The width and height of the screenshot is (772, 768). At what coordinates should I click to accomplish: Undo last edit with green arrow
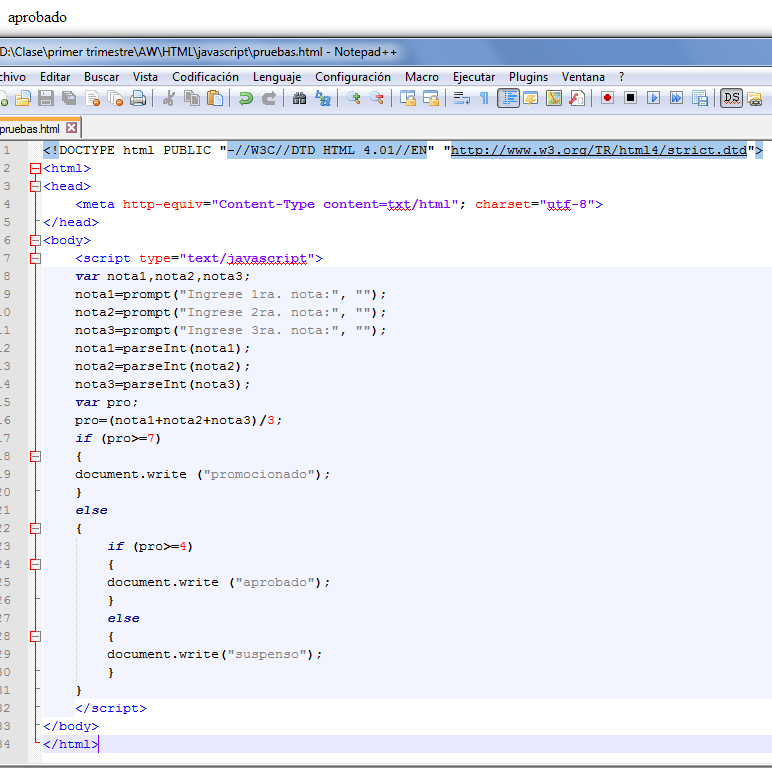[x=245, y=98]
